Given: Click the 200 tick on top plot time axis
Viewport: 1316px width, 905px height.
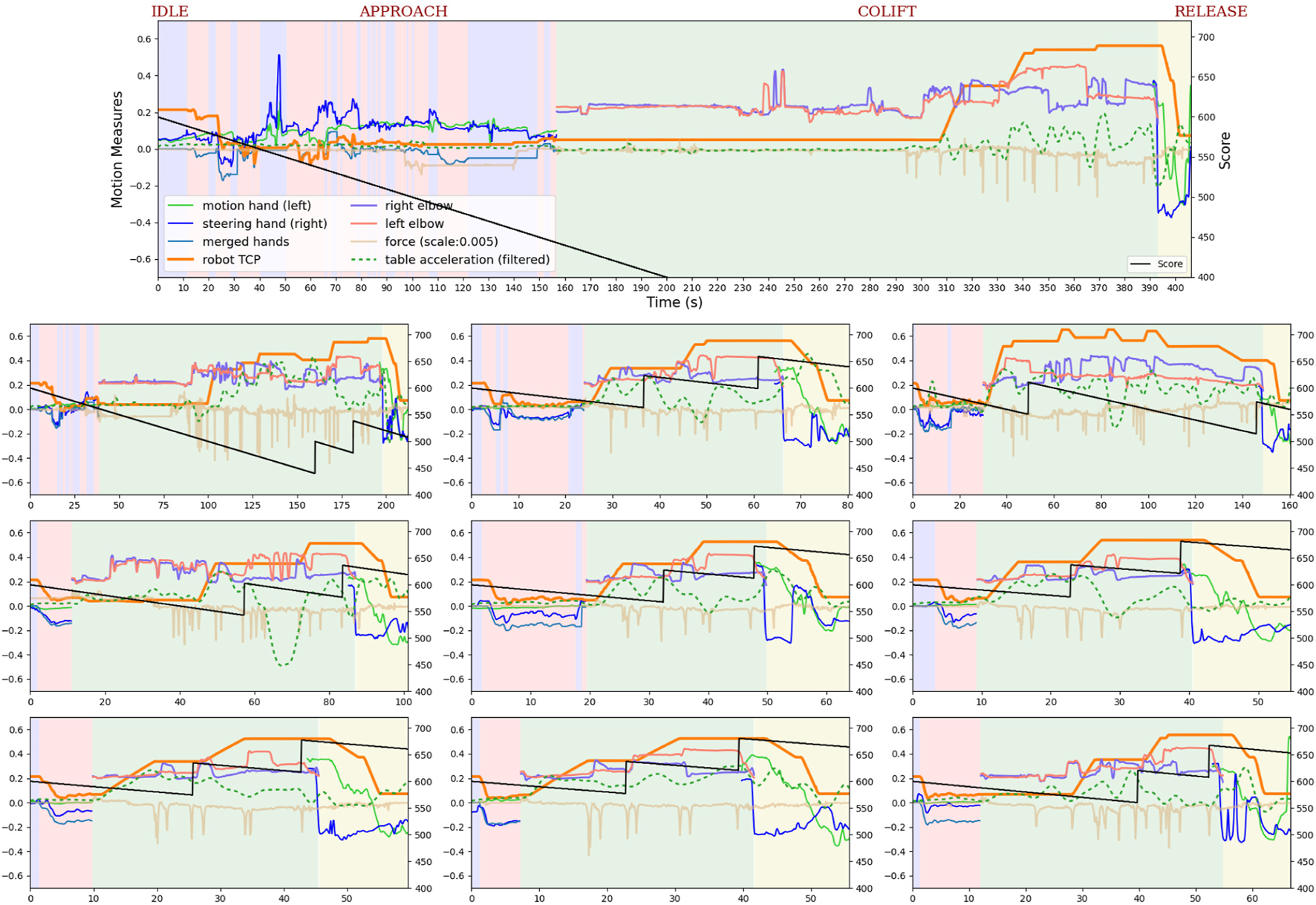Looking at the screenshot, I should [x=666, y=288].
